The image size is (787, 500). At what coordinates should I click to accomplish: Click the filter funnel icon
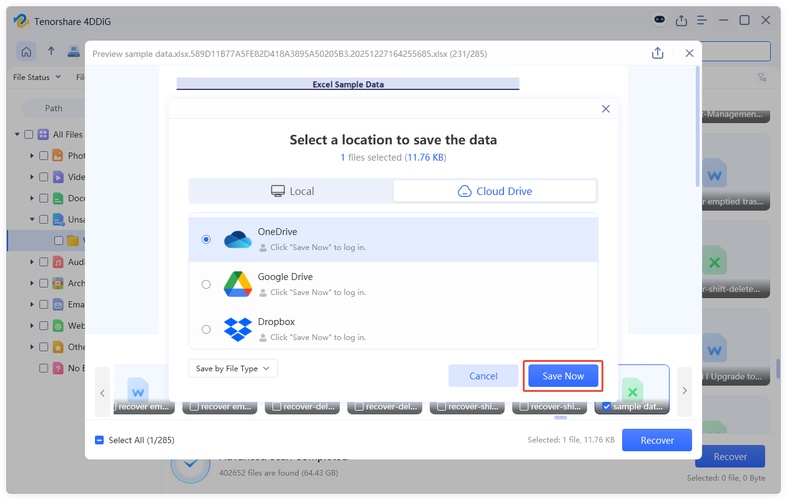coord(762,77)
